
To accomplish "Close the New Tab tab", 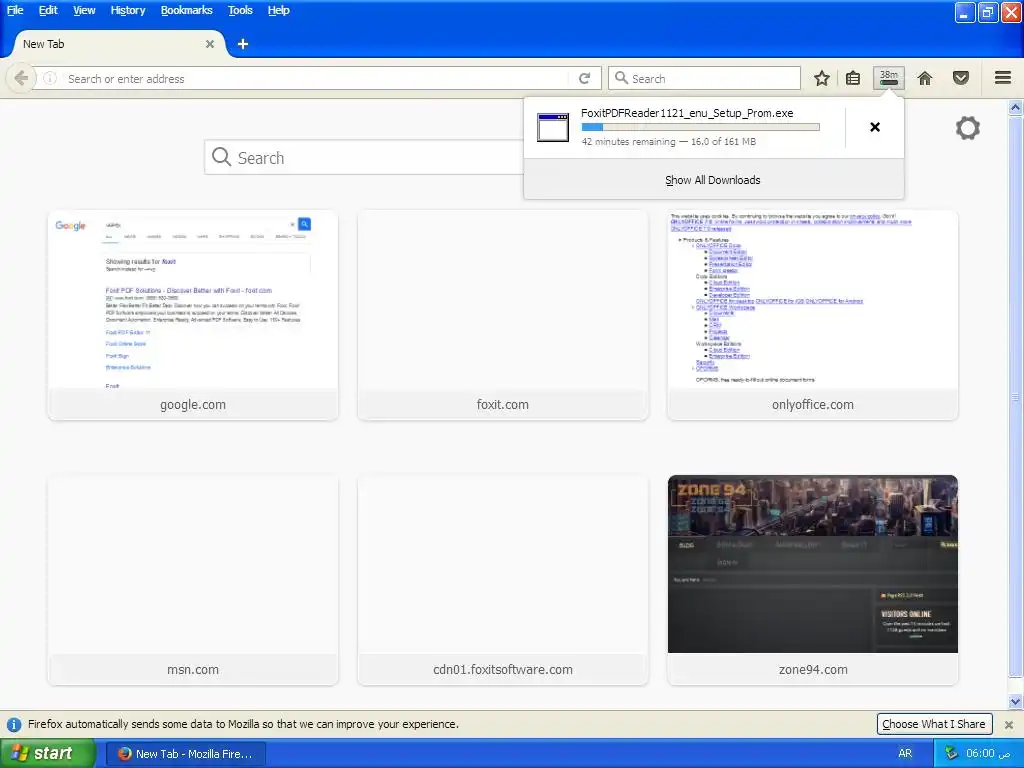I will click(x=210, y=44).
